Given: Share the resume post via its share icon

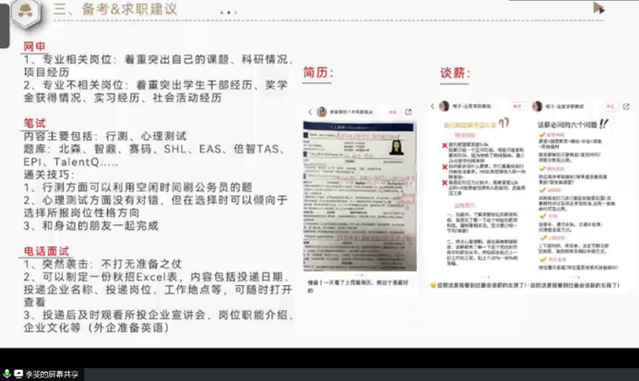Looking at the screenshot, I should [408, 112].
